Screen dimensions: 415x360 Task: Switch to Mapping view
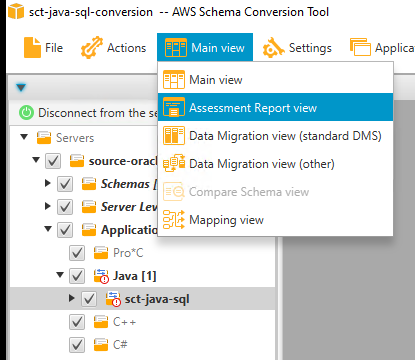point(275,220)
